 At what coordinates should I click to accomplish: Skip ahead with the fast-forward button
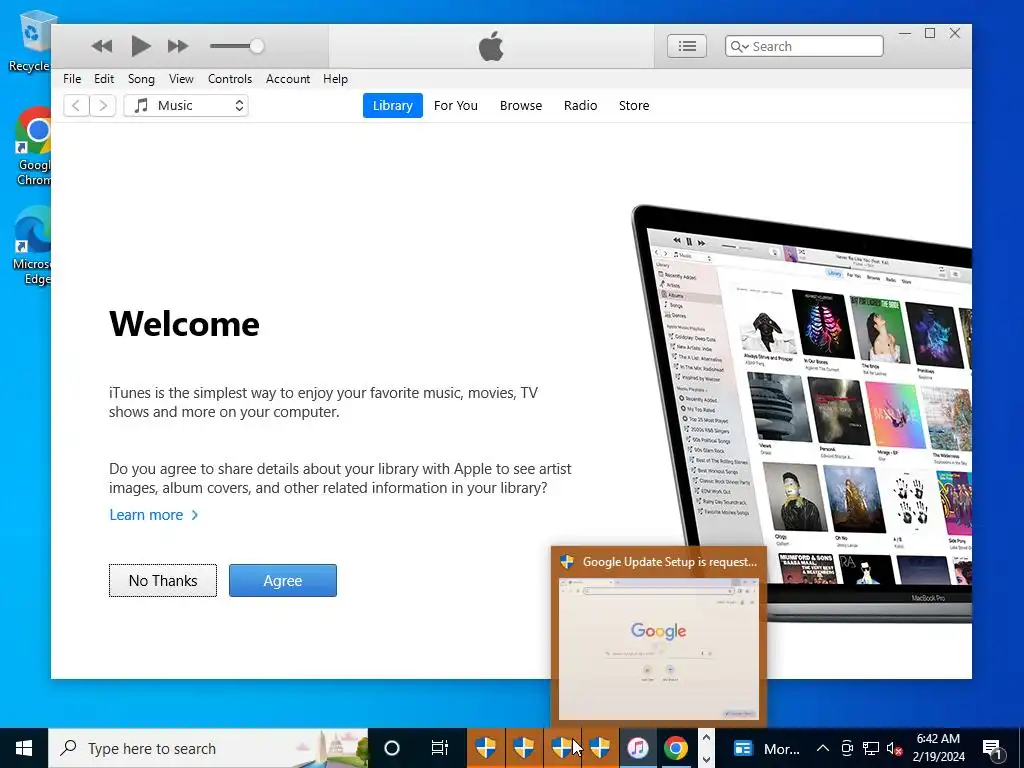click(178, 46)
